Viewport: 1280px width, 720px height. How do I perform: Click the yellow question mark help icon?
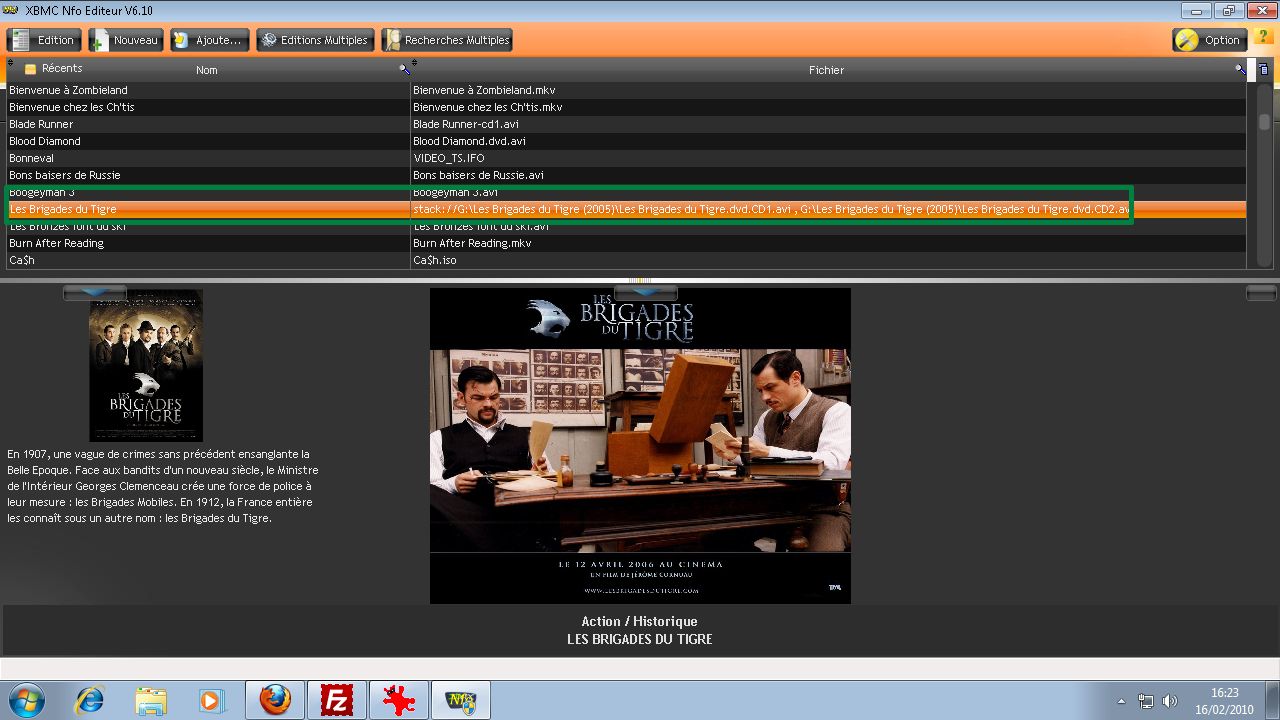pos(1264,37)
